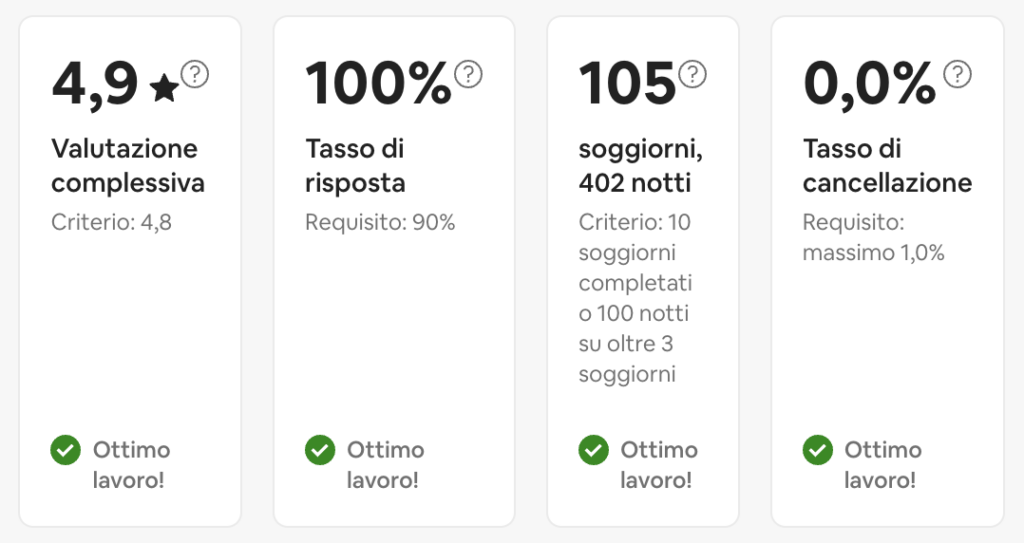Open help icon beside 100% response rate
The height and width of the screenshot is (543, 1024).
coord(468,74)
